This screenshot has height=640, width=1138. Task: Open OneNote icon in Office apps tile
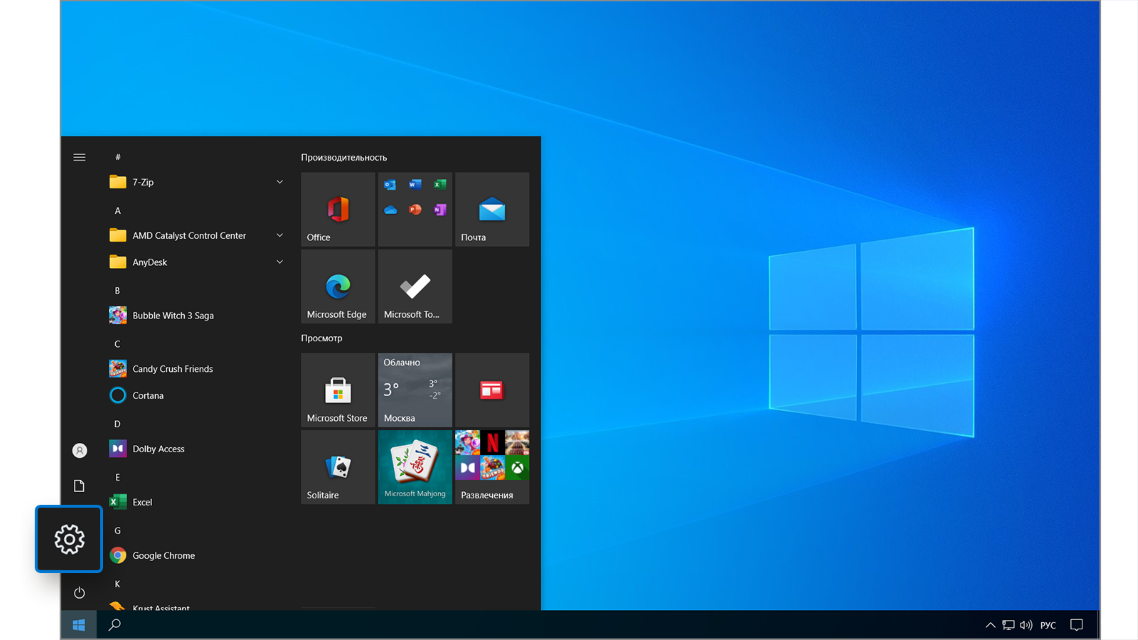(440, 210)
